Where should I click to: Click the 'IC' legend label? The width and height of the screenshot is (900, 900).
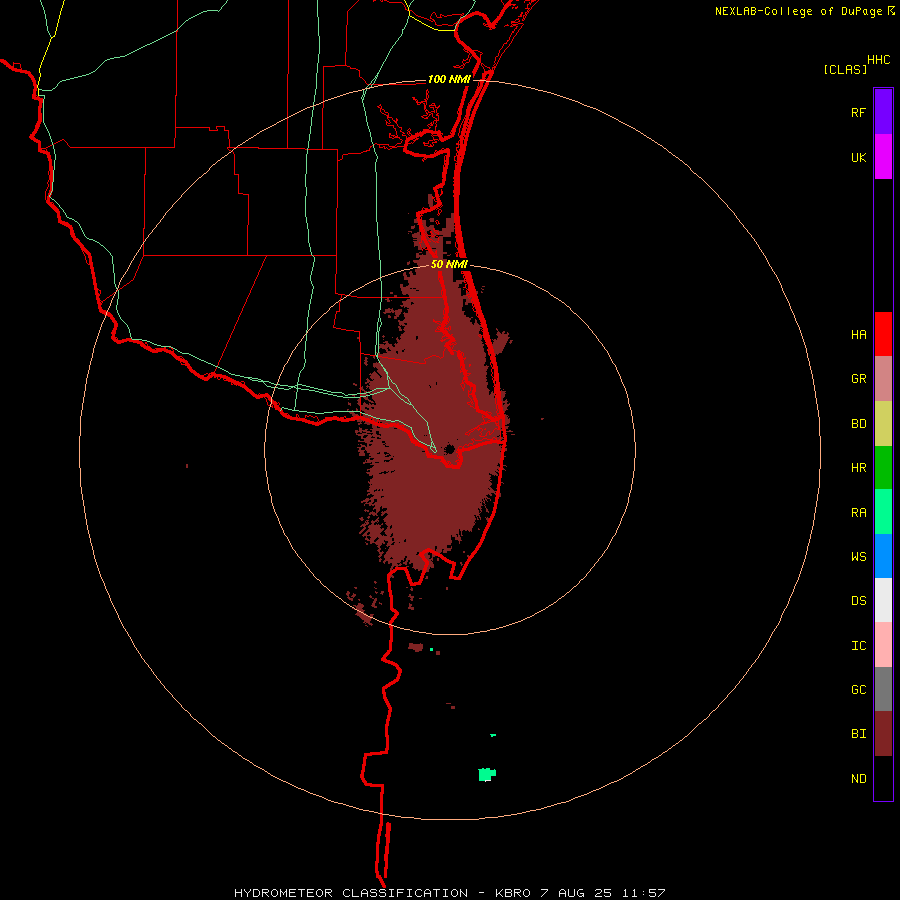[x=858, y=646]
